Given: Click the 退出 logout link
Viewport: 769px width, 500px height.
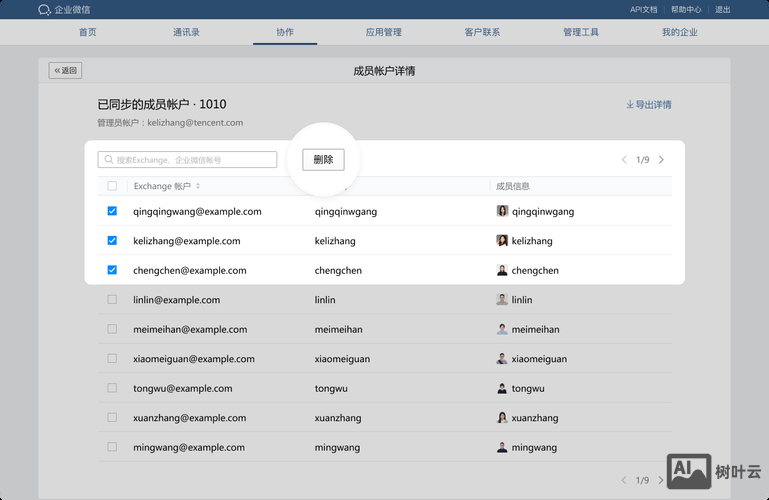Looking at the screenshot, I should (x=722, y=10).
